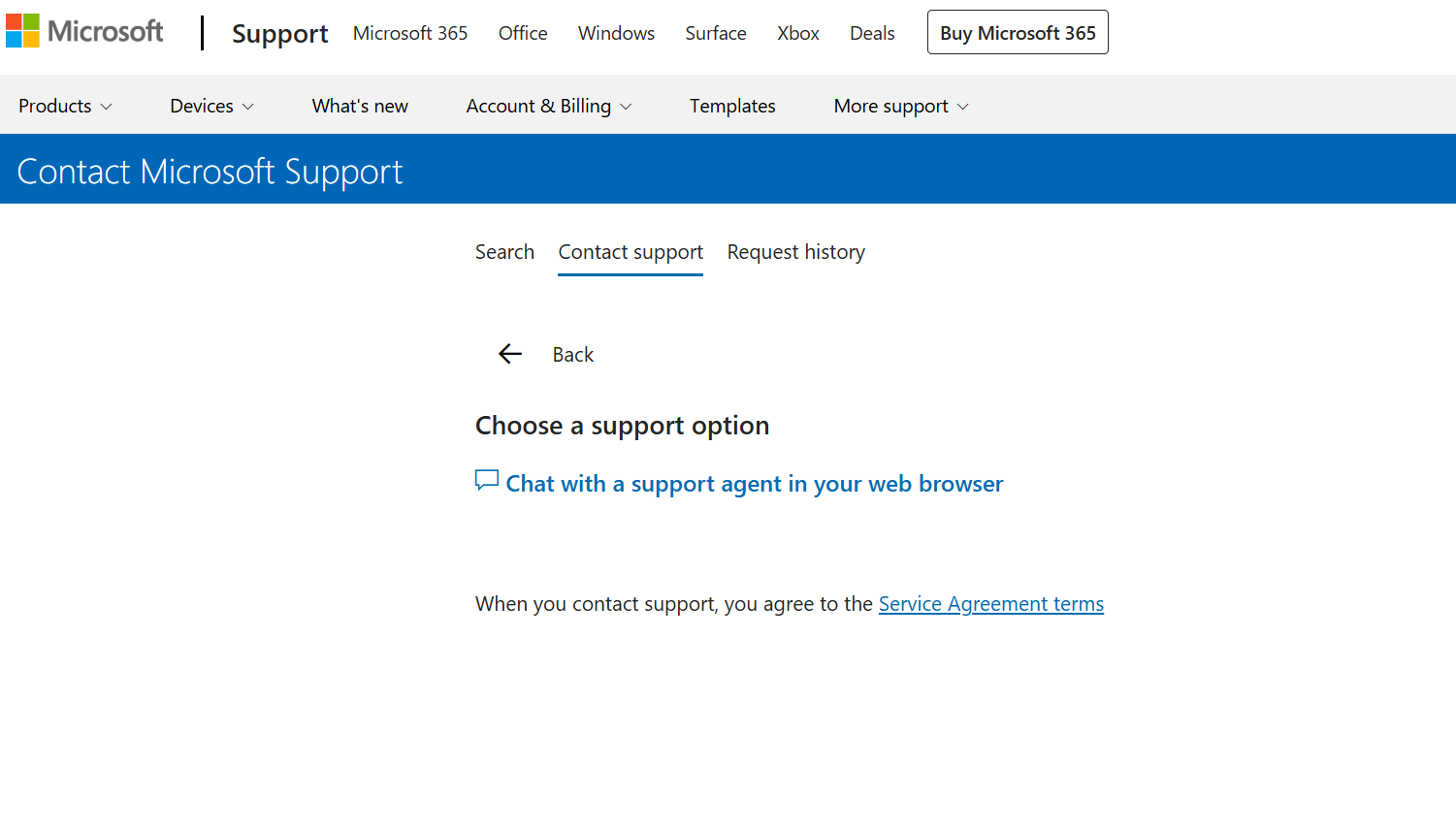The height and width of the screenshot is (828, 1456).
Task: Open Xbox in top navigation
Action: [798, 33]
